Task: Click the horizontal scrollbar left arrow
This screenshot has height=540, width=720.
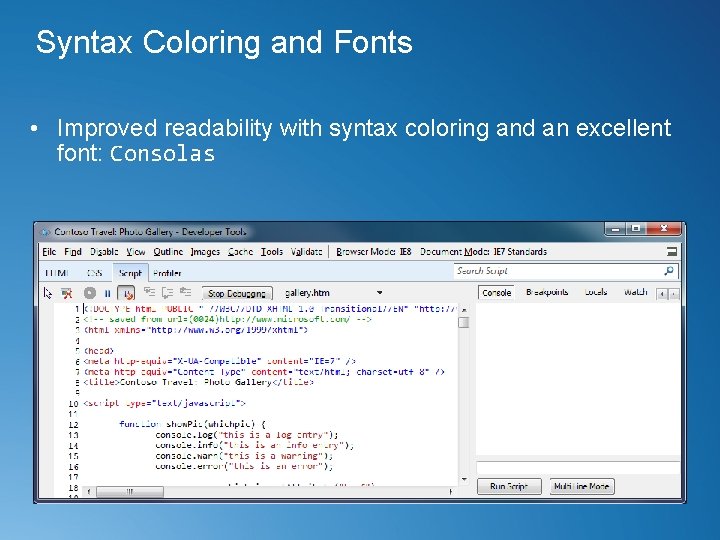Action: click(x=89, y=492)
